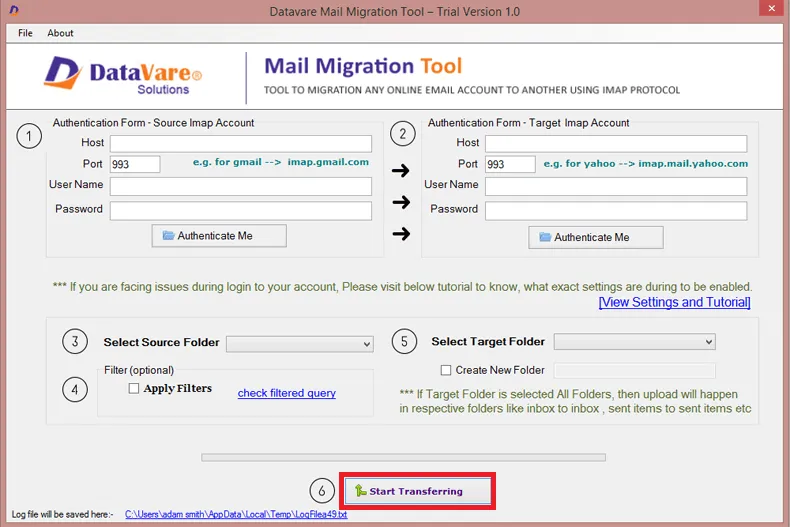This screenshot has height=527, width=790.
Task: Click the transfer progress bar
Action: (404, 457)
